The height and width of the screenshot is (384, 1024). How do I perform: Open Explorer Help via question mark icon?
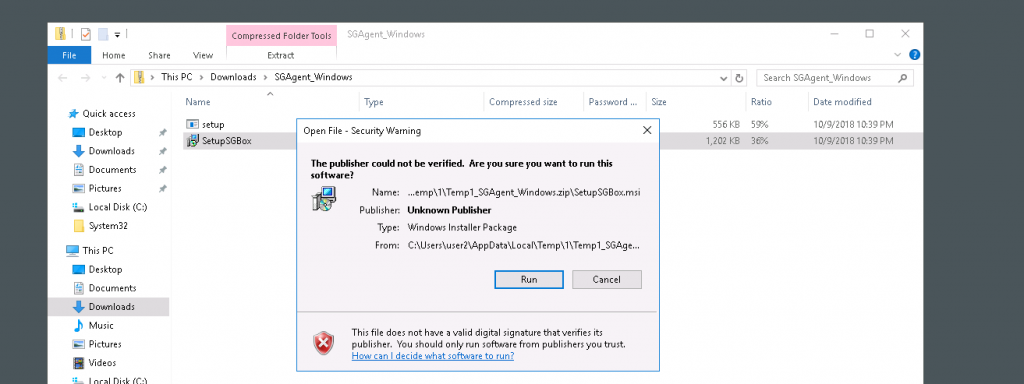click(x=915, y=55)
